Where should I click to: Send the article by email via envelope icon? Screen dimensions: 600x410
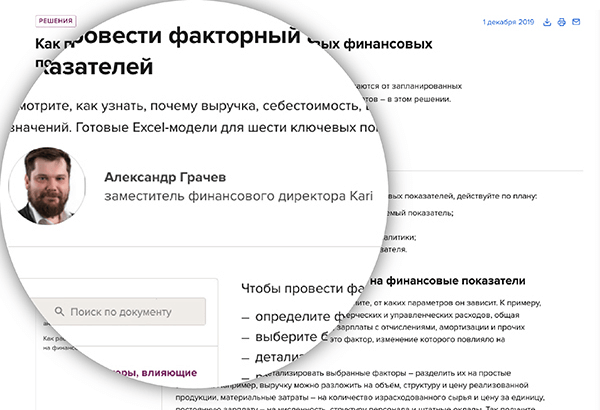[577, 22]
